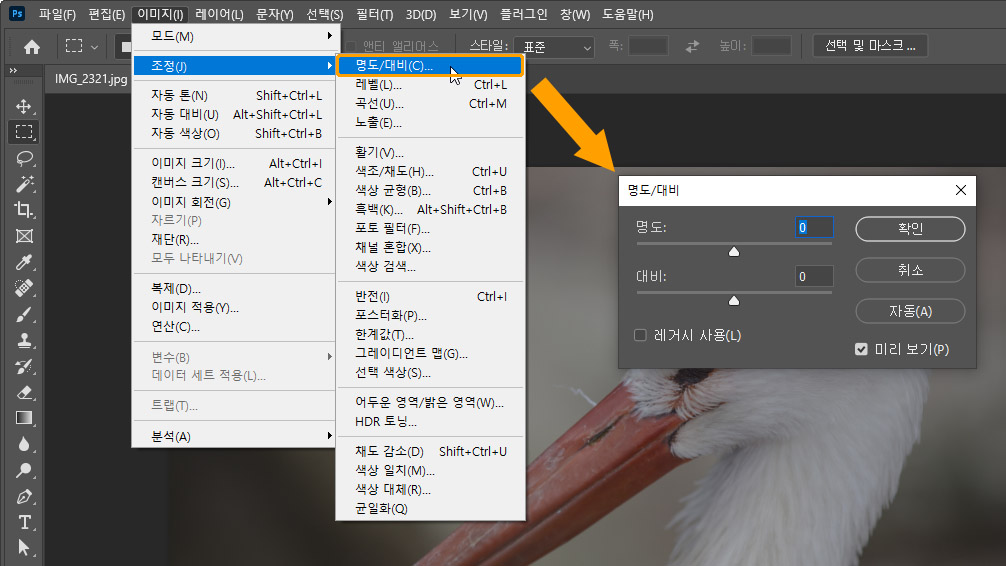Choose 캔버스 크기(S)... menu item
Image resolution: width=1006 pixels, height=566 pixels.
pos(235,182)
